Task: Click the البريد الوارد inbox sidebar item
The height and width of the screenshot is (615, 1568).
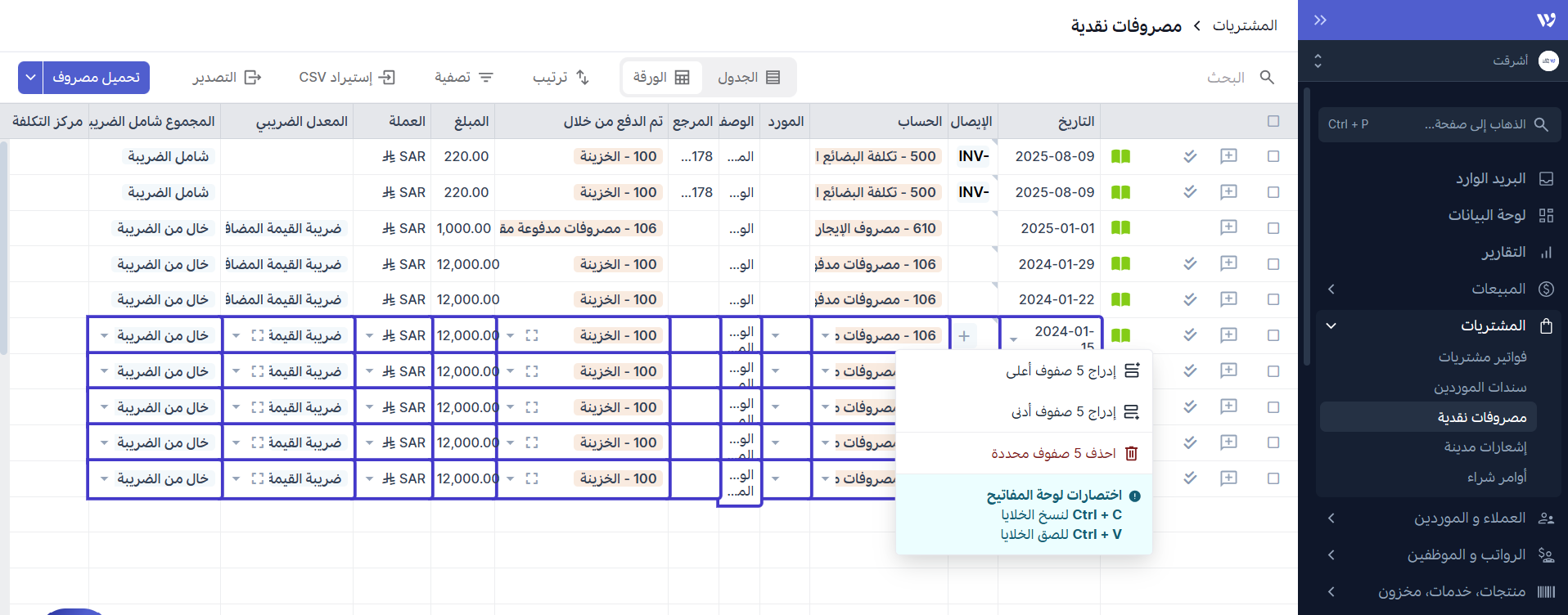Action: click(x=1489, y=178)
